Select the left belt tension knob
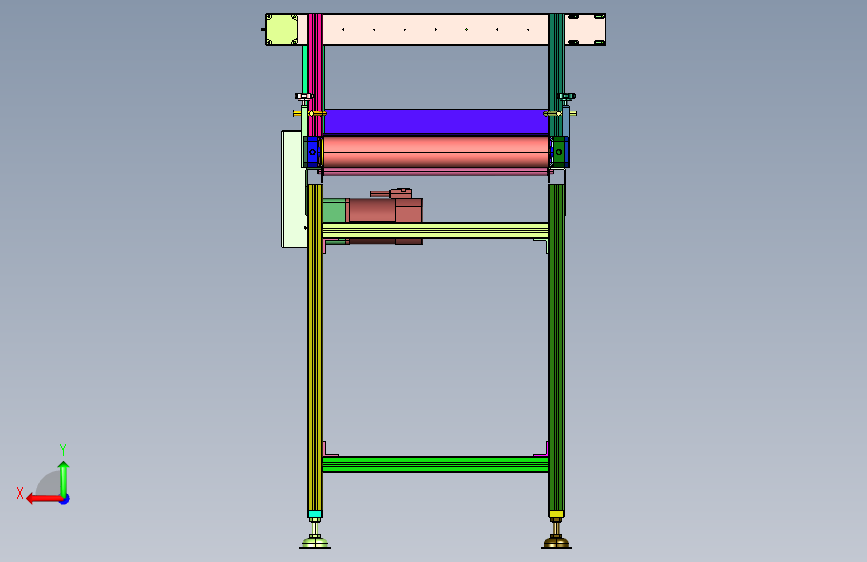The height and width of the screenshot is (562, 867). (304, 97)
